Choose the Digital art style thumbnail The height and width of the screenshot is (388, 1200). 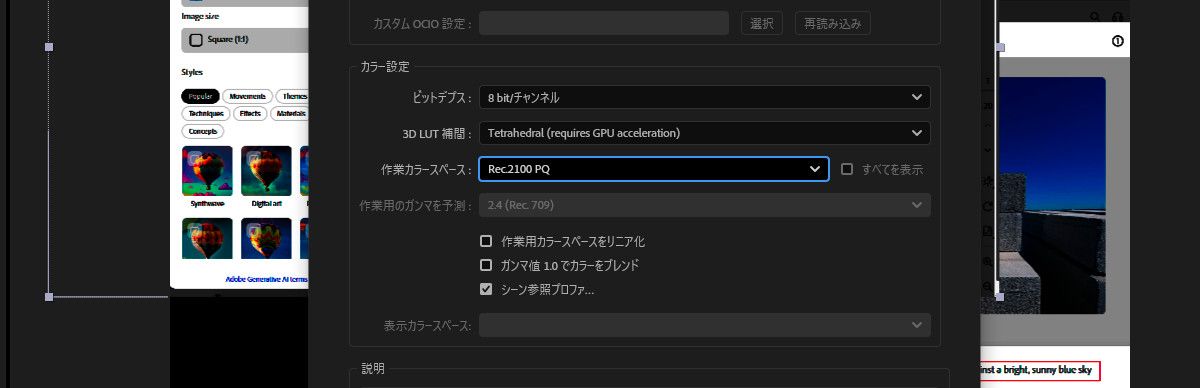266,171
